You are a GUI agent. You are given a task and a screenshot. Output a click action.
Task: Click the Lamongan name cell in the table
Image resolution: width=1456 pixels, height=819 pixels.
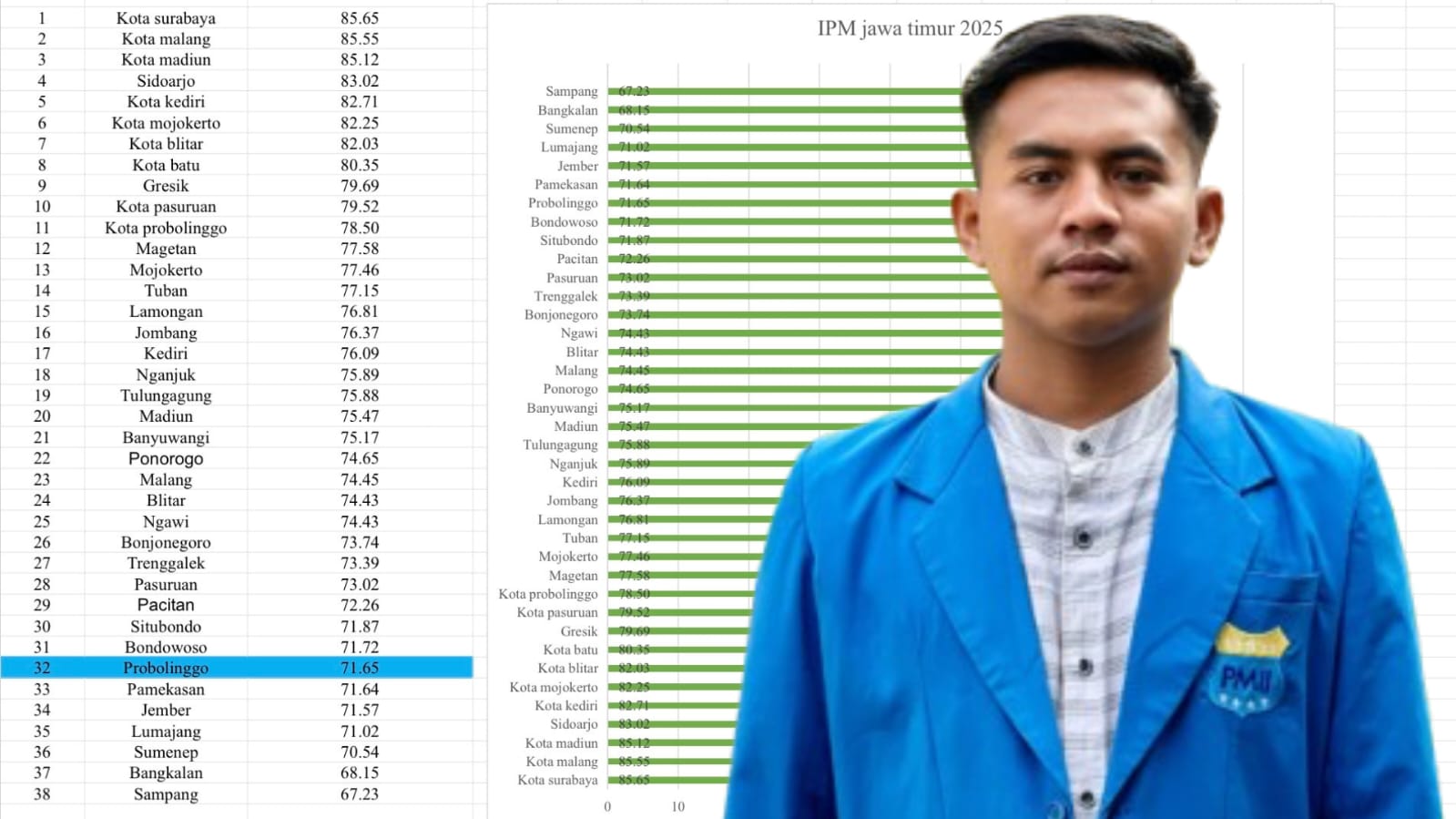[x=166, y=312]
